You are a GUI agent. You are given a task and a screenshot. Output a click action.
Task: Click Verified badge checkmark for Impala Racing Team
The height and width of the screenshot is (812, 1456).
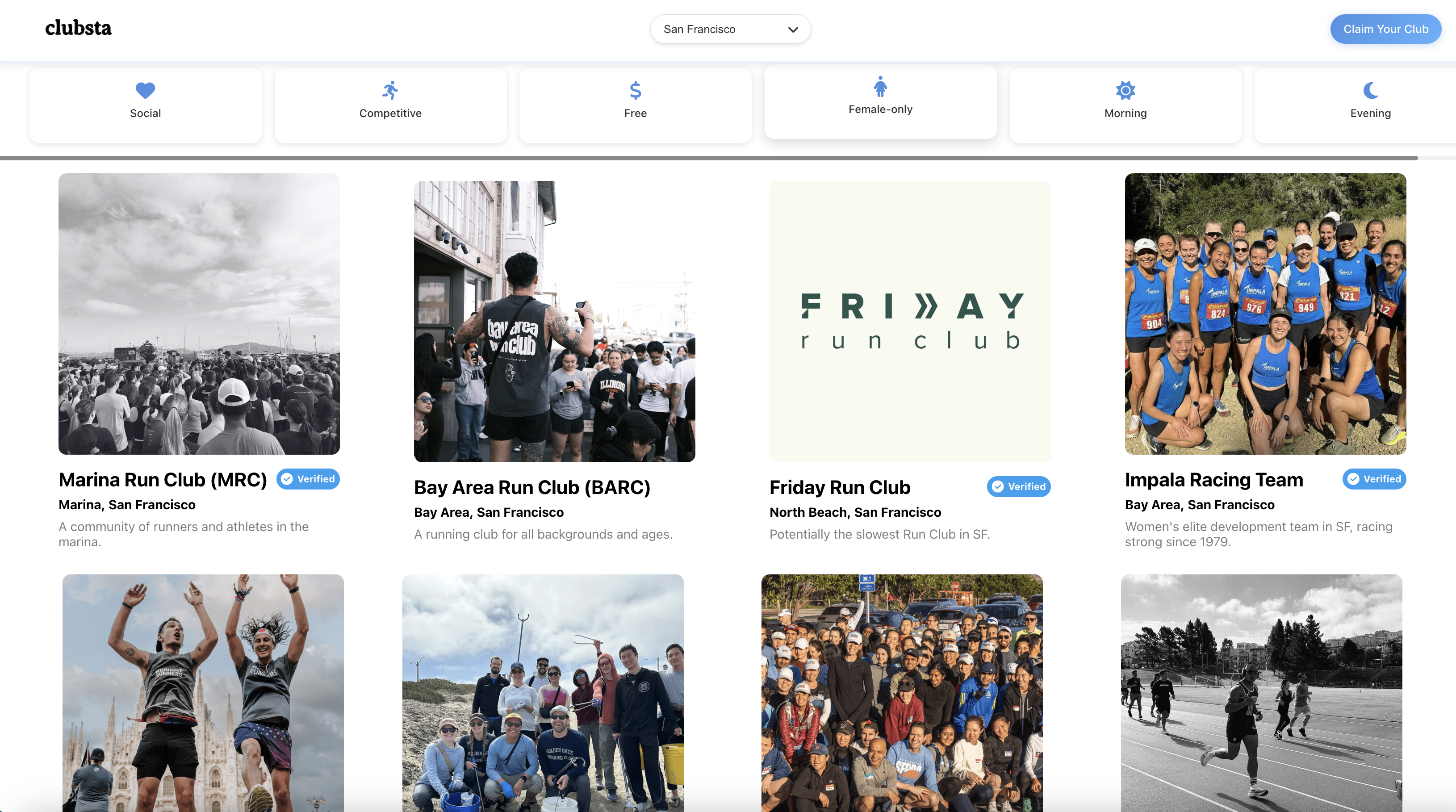(x=1353, y=479)
